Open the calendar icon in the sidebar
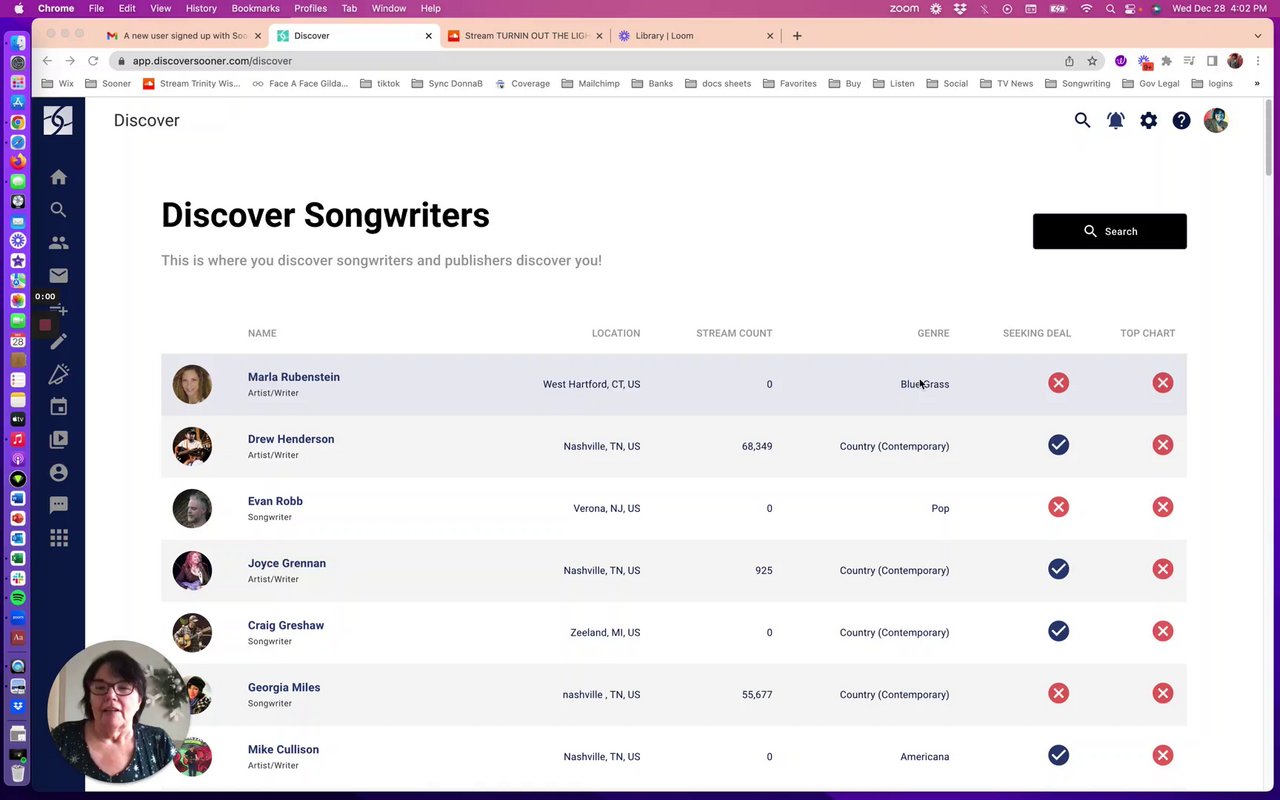This screenshot has width=1280, height=800. [59, 407]
